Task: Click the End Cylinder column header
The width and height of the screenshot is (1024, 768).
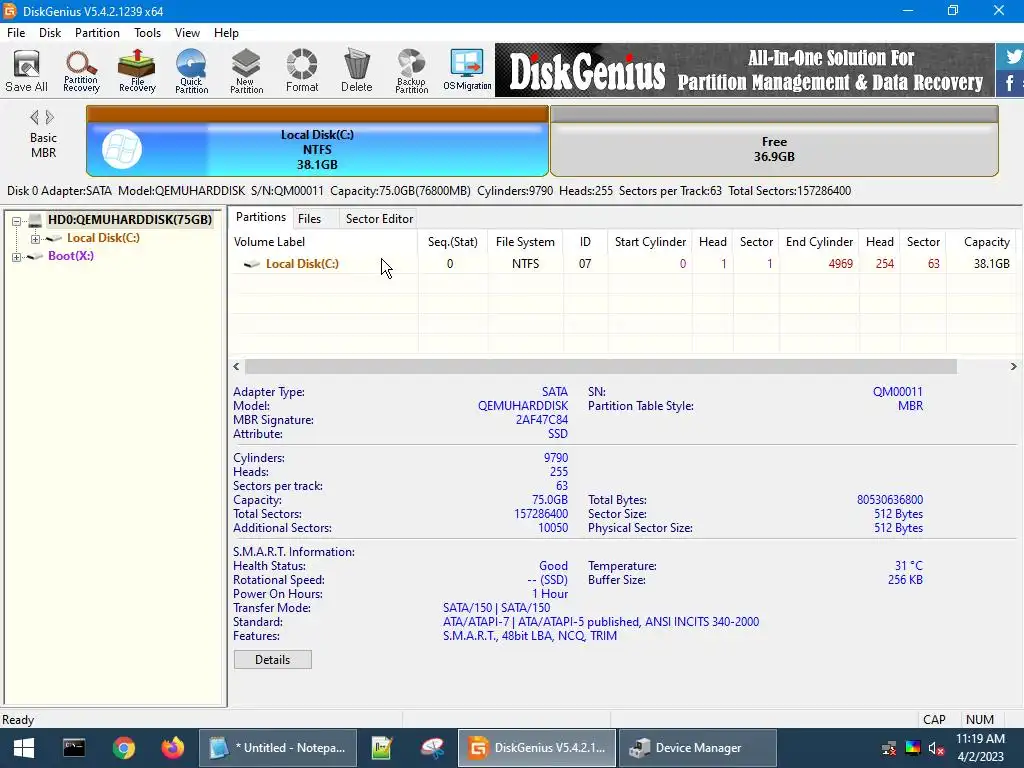Action: click(x=819, y=242)
